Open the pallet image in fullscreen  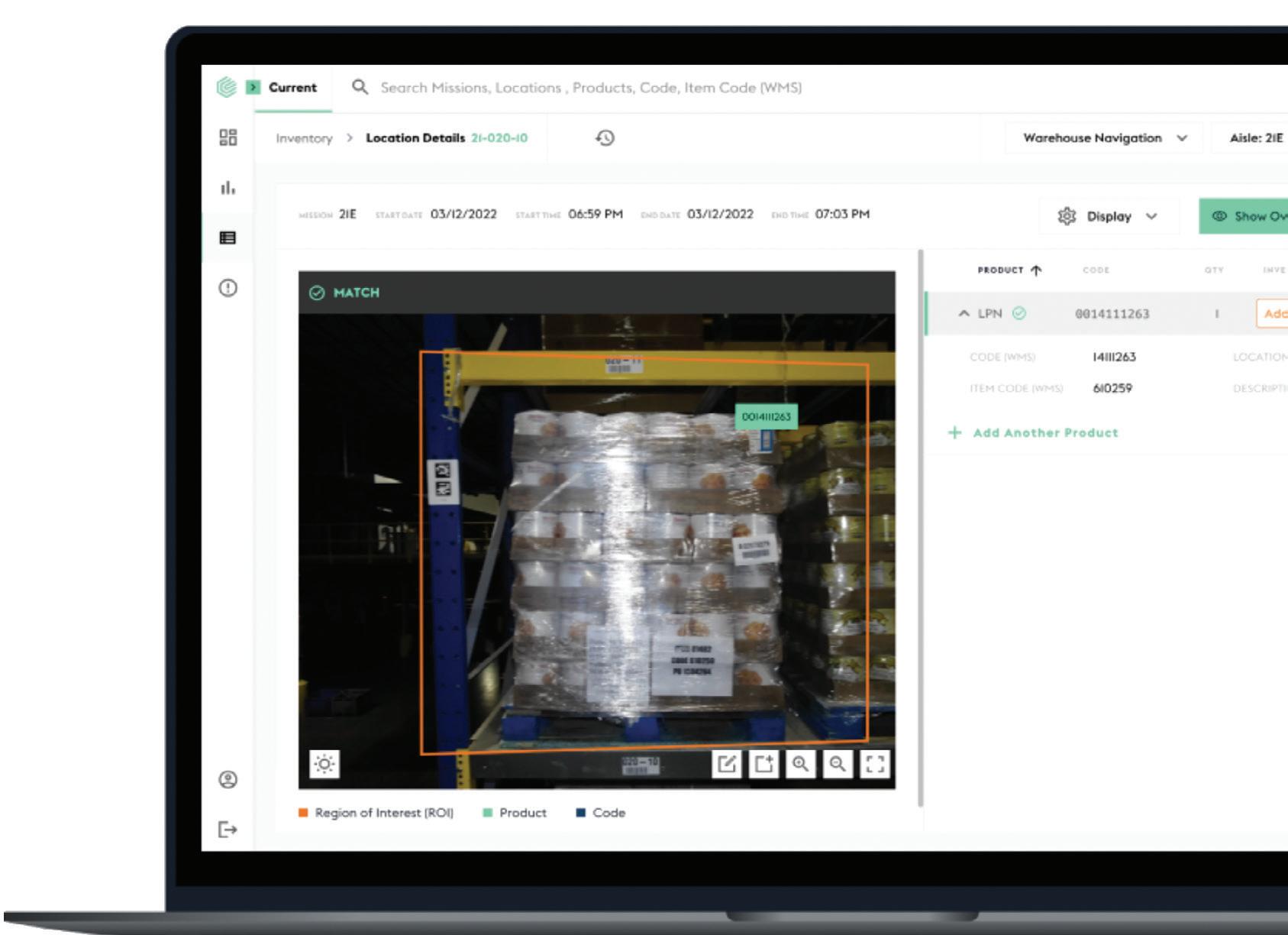875,764
